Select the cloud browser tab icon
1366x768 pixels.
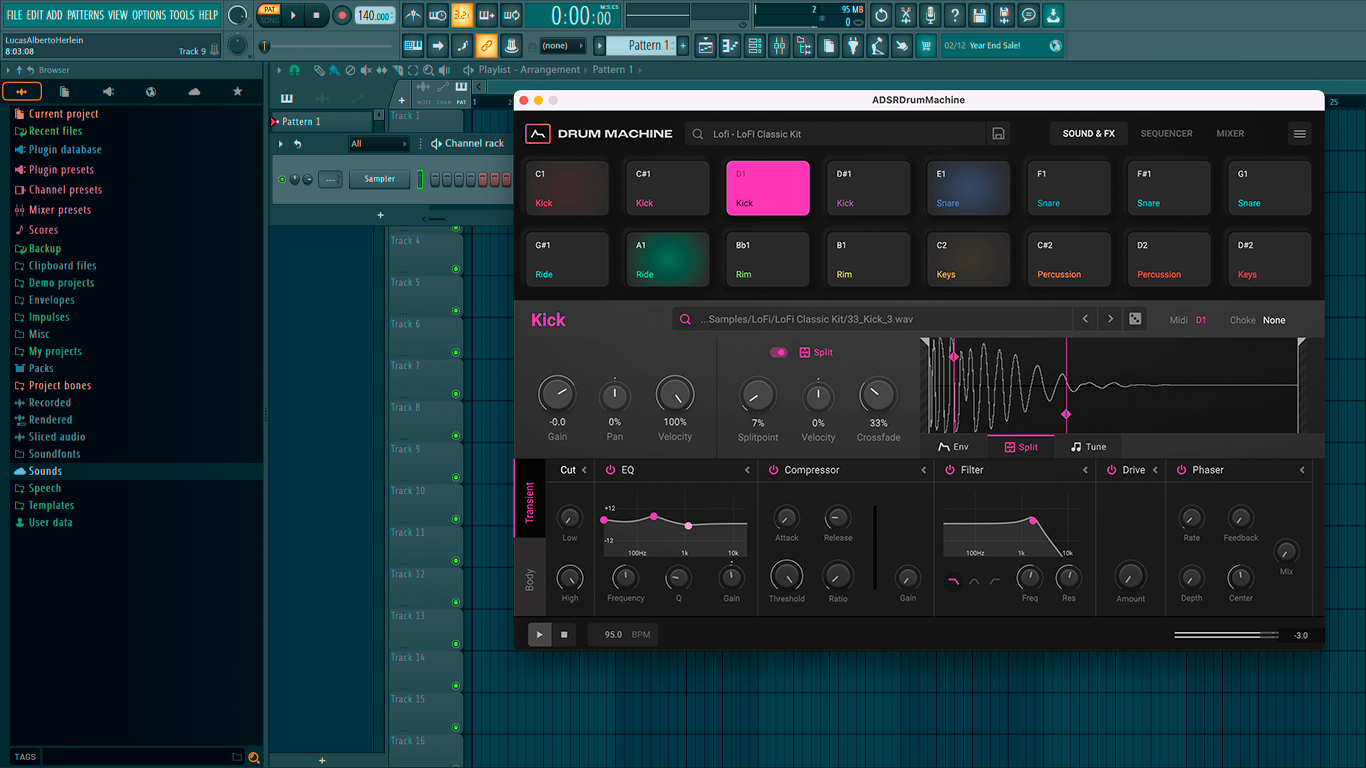(x=194, y=91)
